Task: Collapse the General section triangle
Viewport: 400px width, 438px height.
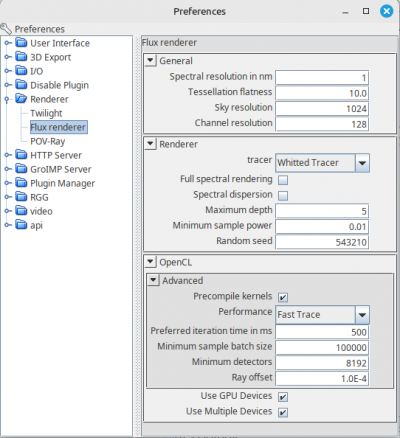Action: pyautogui.click(x=150, y=61)
